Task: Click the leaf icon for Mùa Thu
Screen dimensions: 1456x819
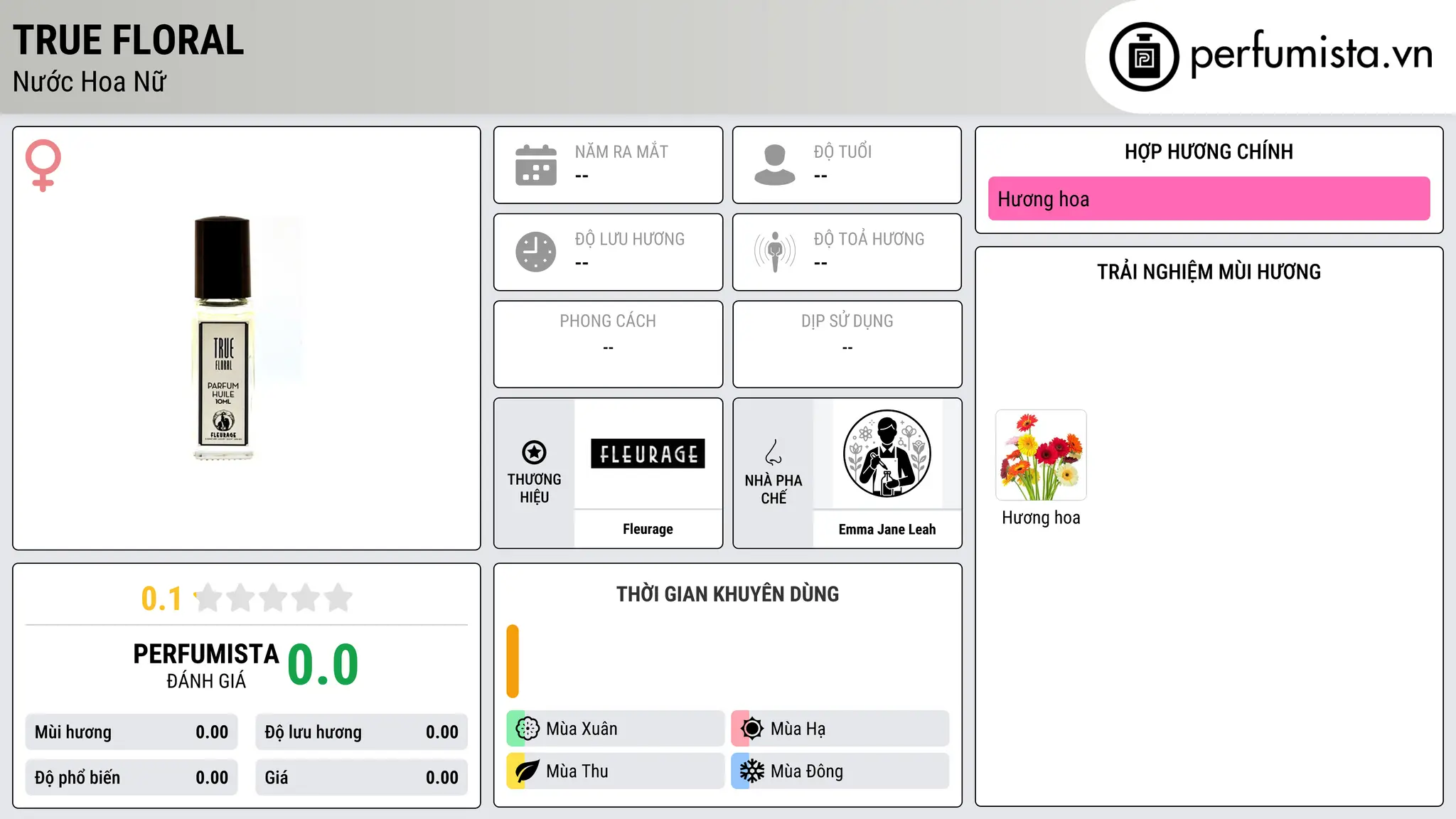Action: (x=528, y=771)
